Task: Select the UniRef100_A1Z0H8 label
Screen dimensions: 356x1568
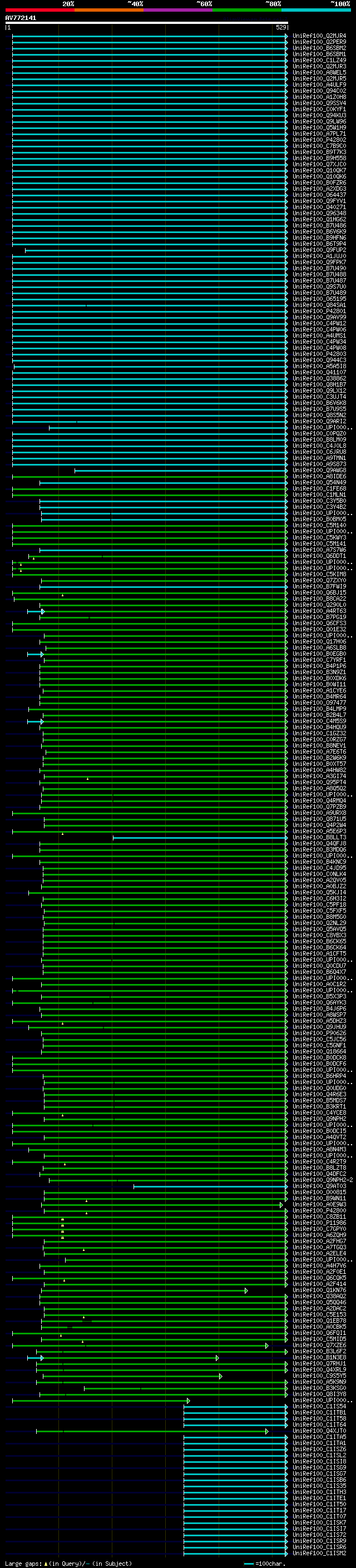Action: click(x=319, y=97)
